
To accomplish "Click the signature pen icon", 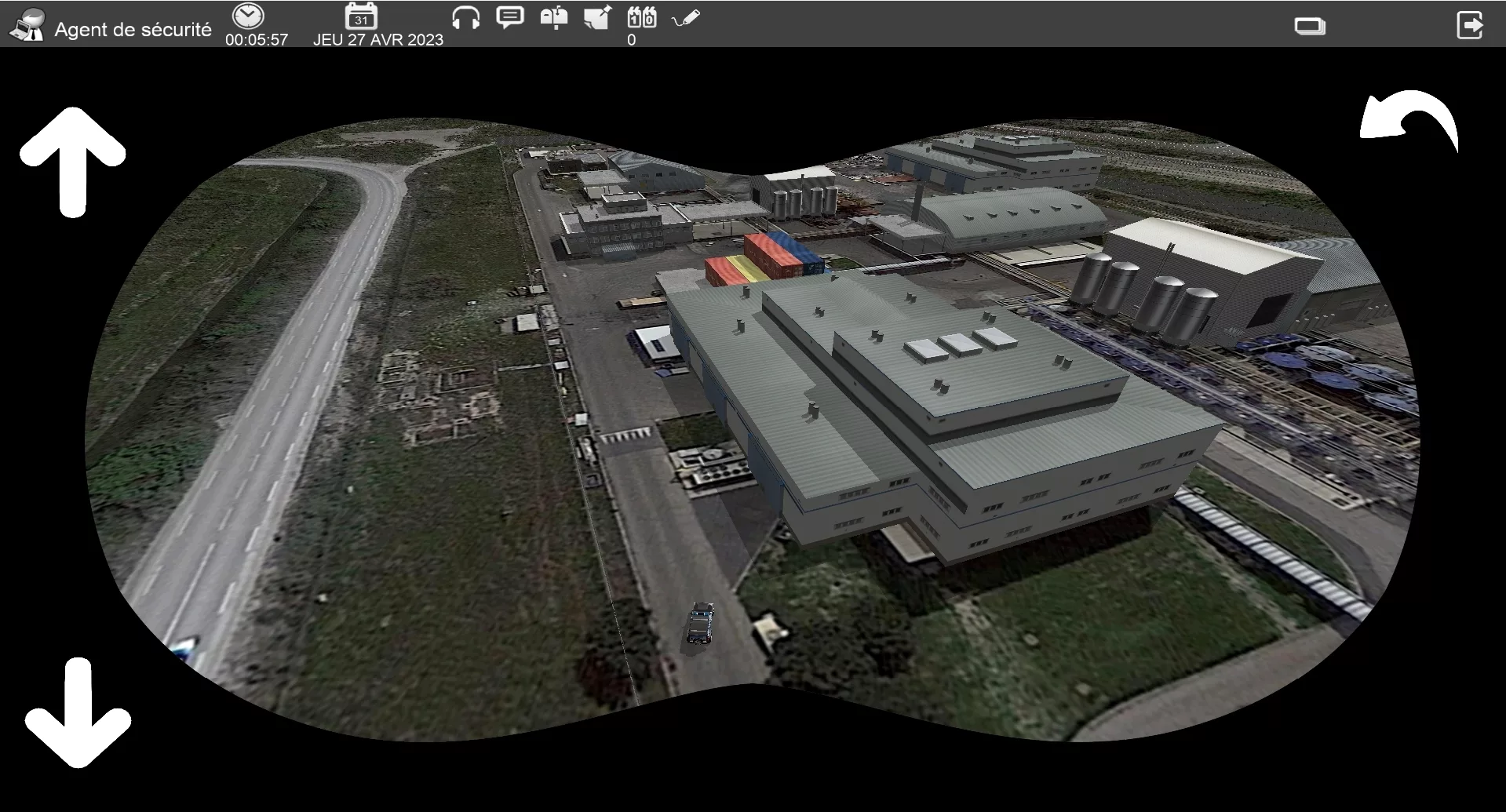I will (x=686, y=19).
